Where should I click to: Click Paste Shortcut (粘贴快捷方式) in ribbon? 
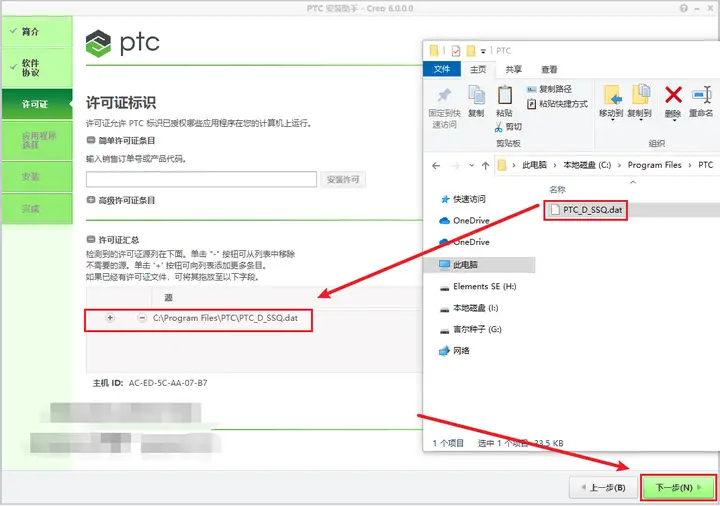[x=557, y=104]
